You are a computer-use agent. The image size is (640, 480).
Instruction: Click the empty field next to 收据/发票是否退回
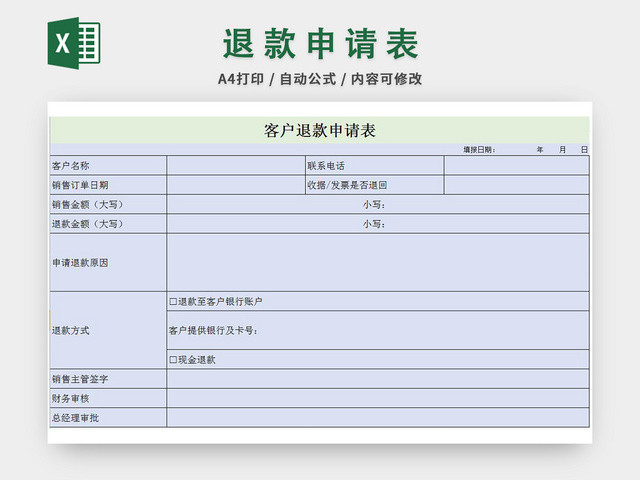point(517,185)
